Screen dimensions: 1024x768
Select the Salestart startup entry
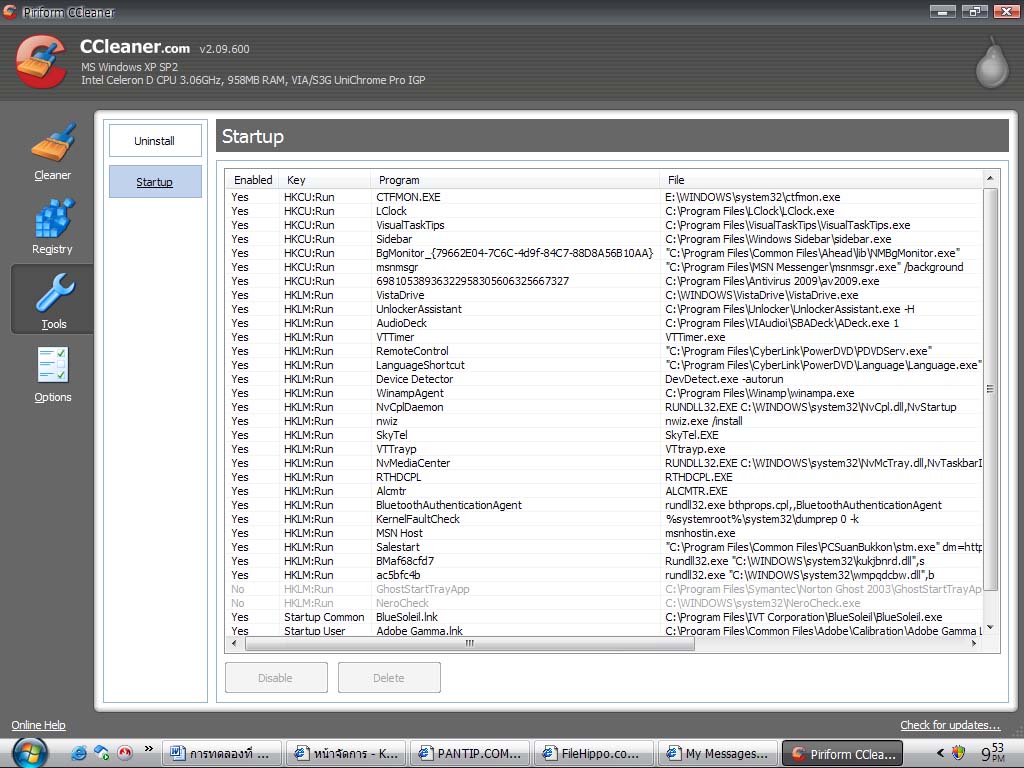coord(603,547)
